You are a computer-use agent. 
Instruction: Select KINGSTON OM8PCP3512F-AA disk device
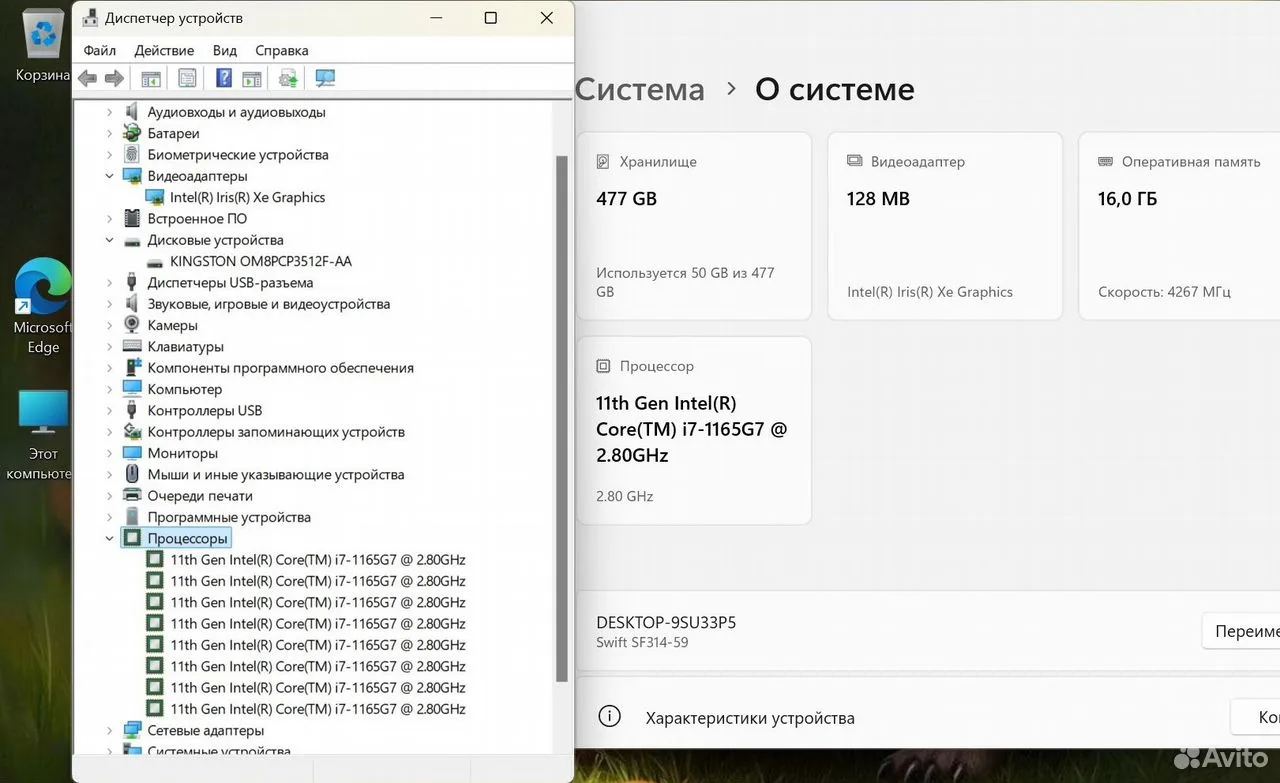tap(260, 261)
